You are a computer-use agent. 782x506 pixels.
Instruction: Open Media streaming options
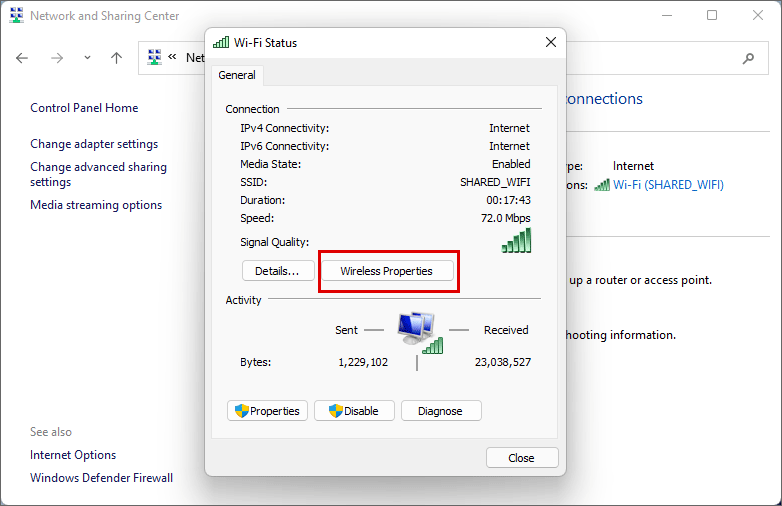96,205
